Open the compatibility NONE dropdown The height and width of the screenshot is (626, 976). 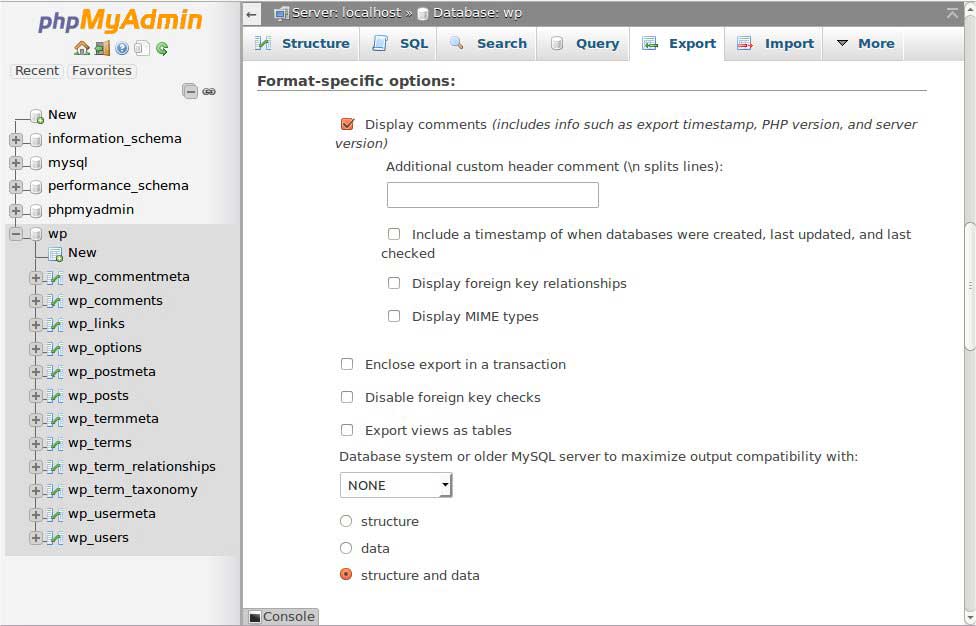coord(396,485)
